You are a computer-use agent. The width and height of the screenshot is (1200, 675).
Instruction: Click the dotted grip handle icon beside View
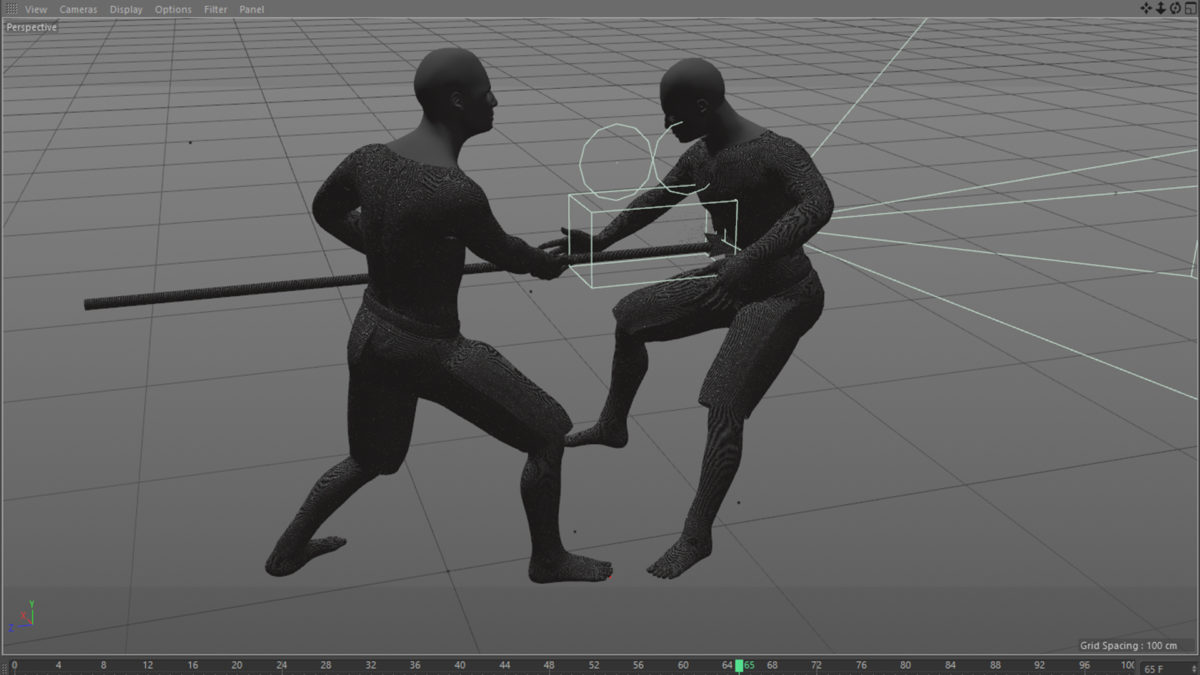[x=11, y=9]
